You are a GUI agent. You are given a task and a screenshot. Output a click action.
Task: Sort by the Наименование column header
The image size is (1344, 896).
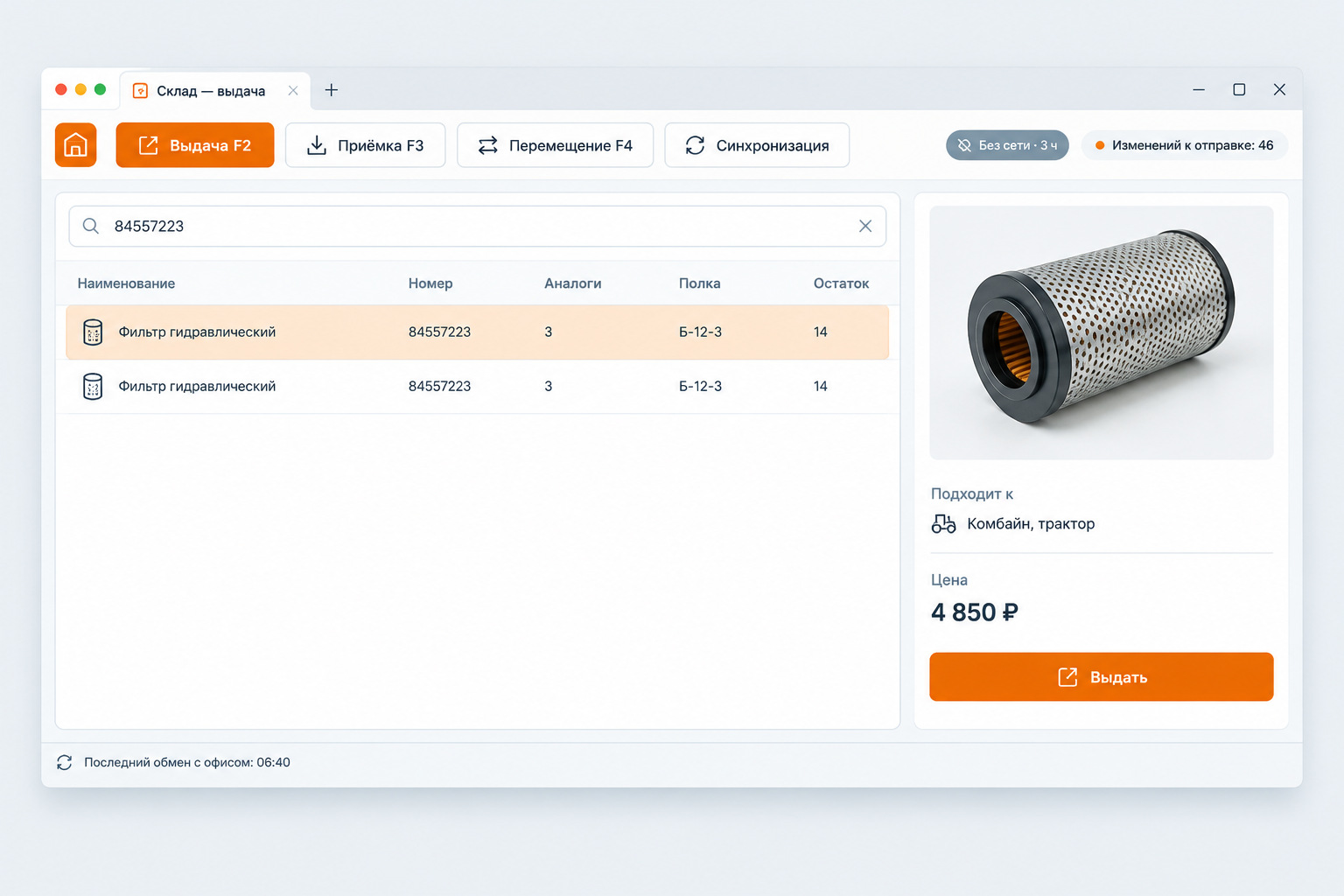coord(126,283)
